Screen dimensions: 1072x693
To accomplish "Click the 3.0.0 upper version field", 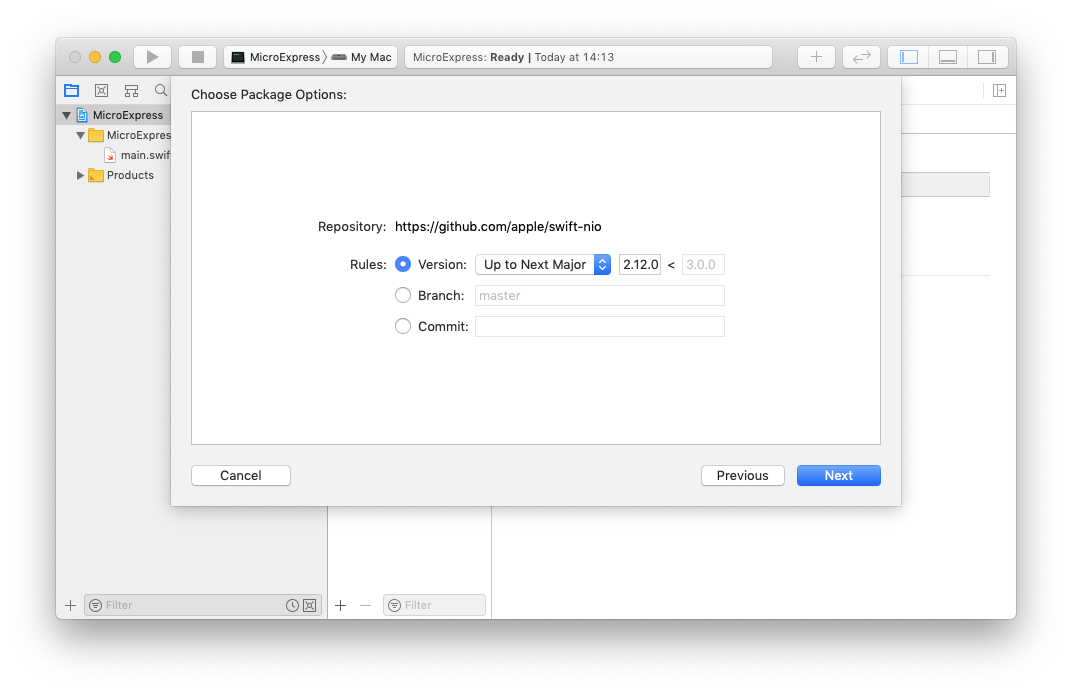I will (x=703, y=264).
